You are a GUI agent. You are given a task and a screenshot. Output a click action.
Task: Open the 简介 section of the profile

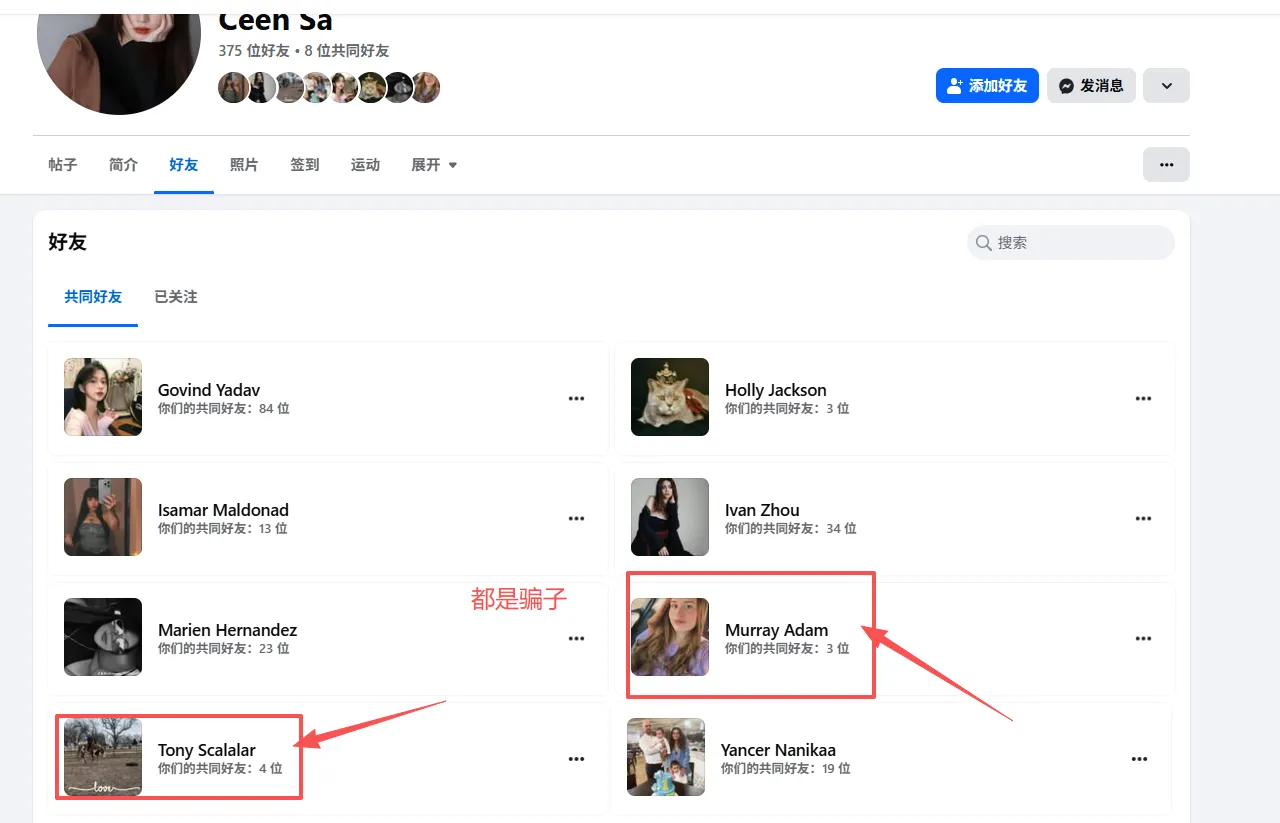click(123, 164)
